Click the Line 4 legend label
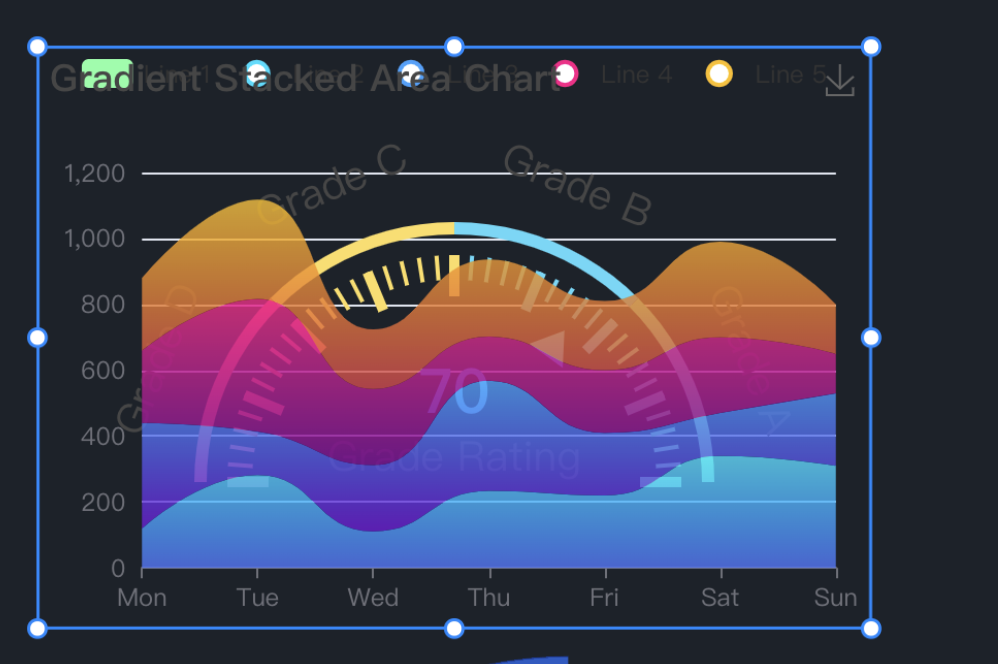 (x=637, y=74)
